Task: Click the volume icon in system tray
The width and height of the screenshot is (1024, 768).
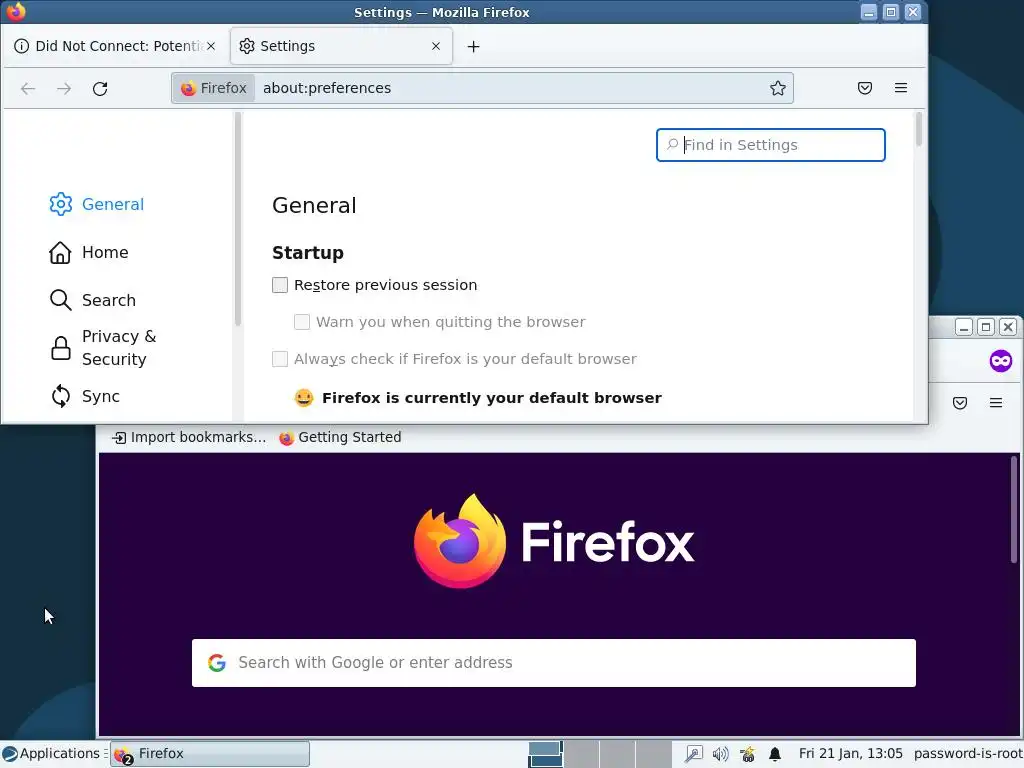Action: [x=720, y=754]
